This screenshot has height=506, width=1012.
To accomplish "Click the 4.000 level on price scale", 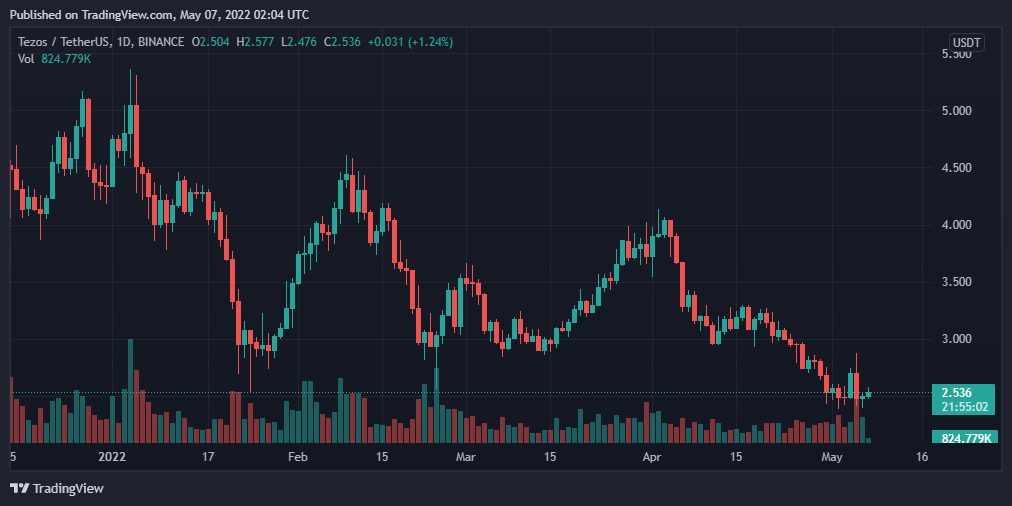I will (x=955, y=225).
